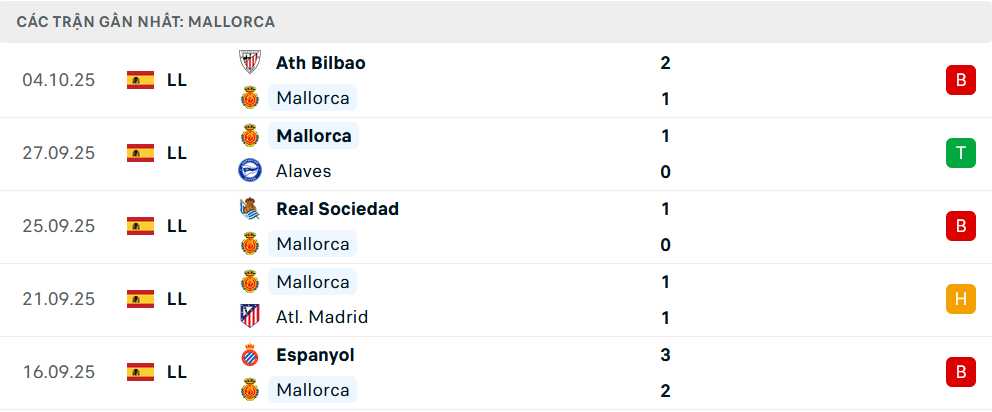Image resolution: width=992 pixels, height=412 pixels.
Task: Click the 25.09.25 match date
Action: pos(58,226)
